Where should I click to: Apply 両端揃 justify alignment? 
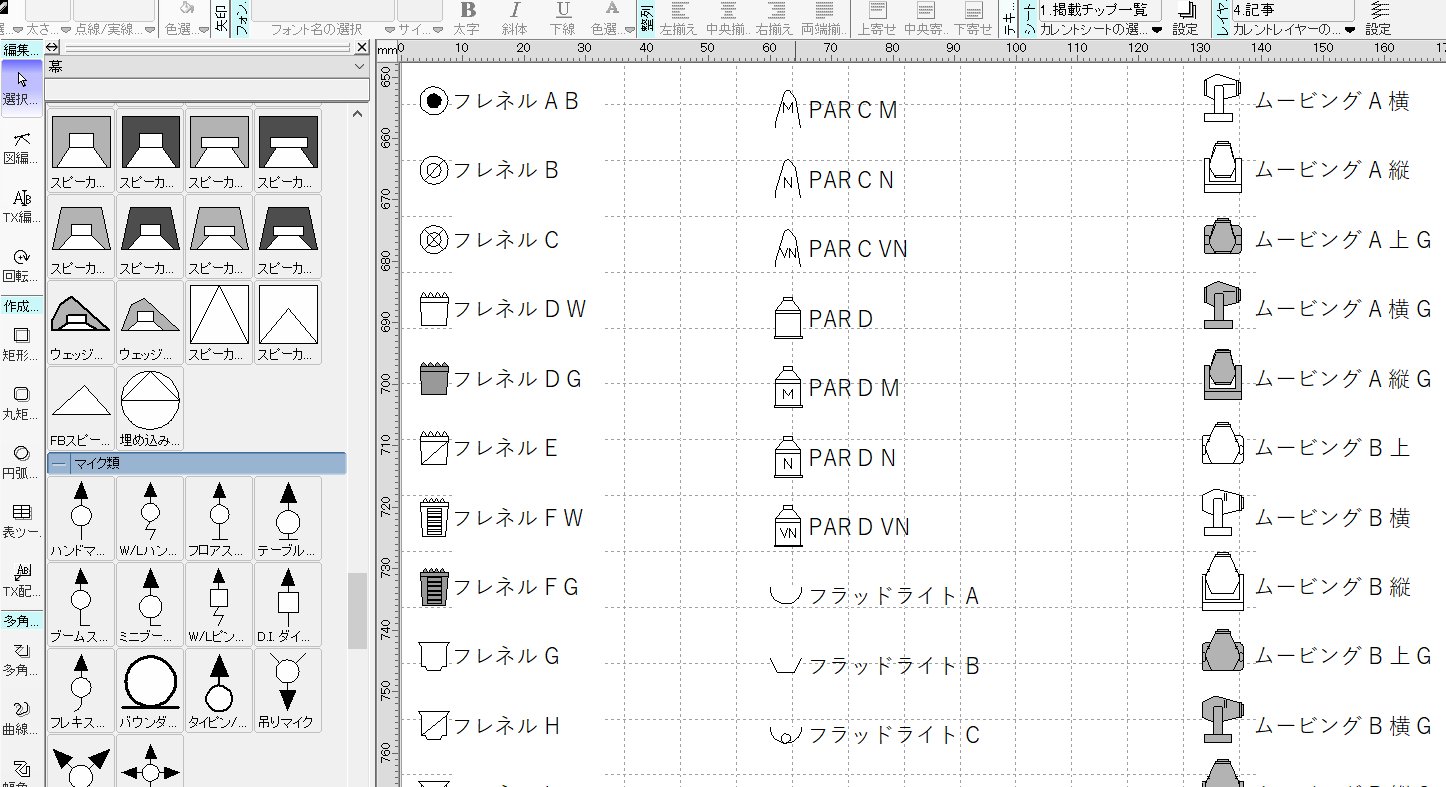825,18
